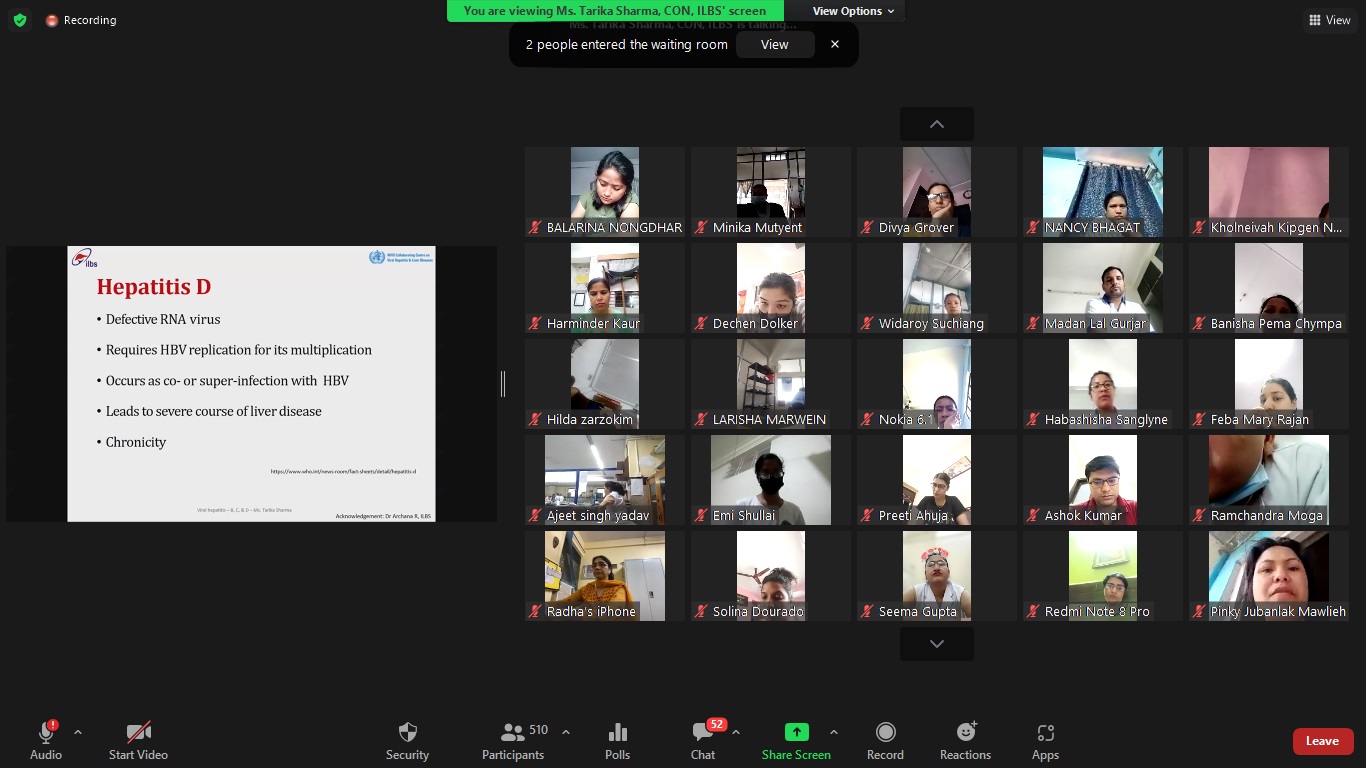Image resolution: width=1368 pixels, height=768 pixels.
Task: Open the View Options dropdown
Action: click(853, 11)
